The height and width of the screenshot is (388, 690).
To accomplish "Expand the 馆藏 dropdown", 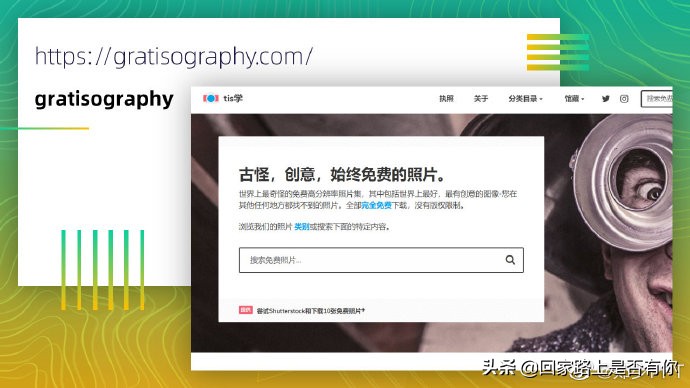I will click(574, 99).
